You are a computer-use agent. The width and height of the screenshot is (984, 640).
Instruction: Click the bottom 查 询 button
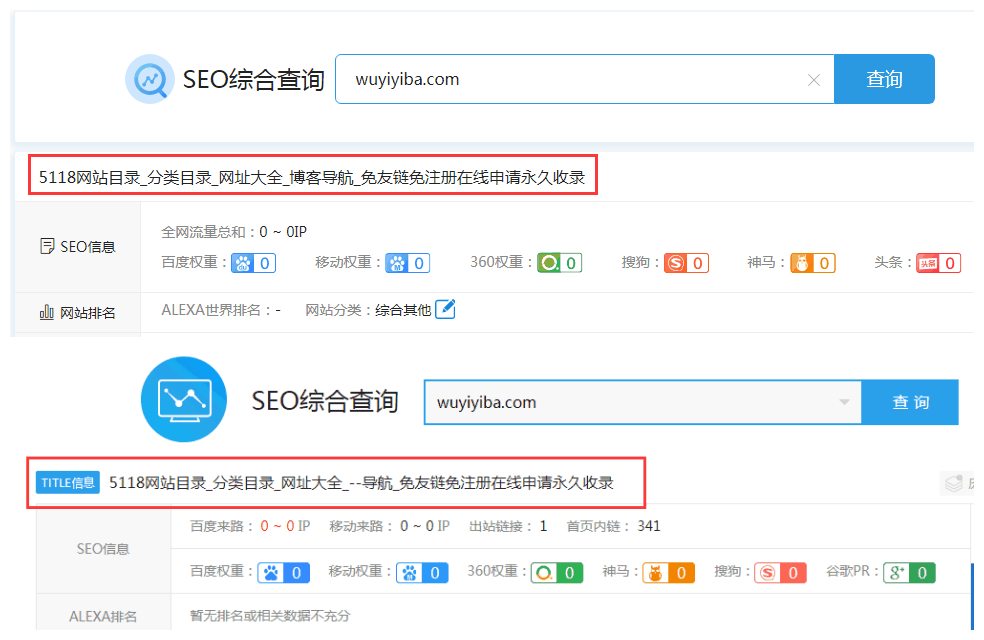(911, 402)
